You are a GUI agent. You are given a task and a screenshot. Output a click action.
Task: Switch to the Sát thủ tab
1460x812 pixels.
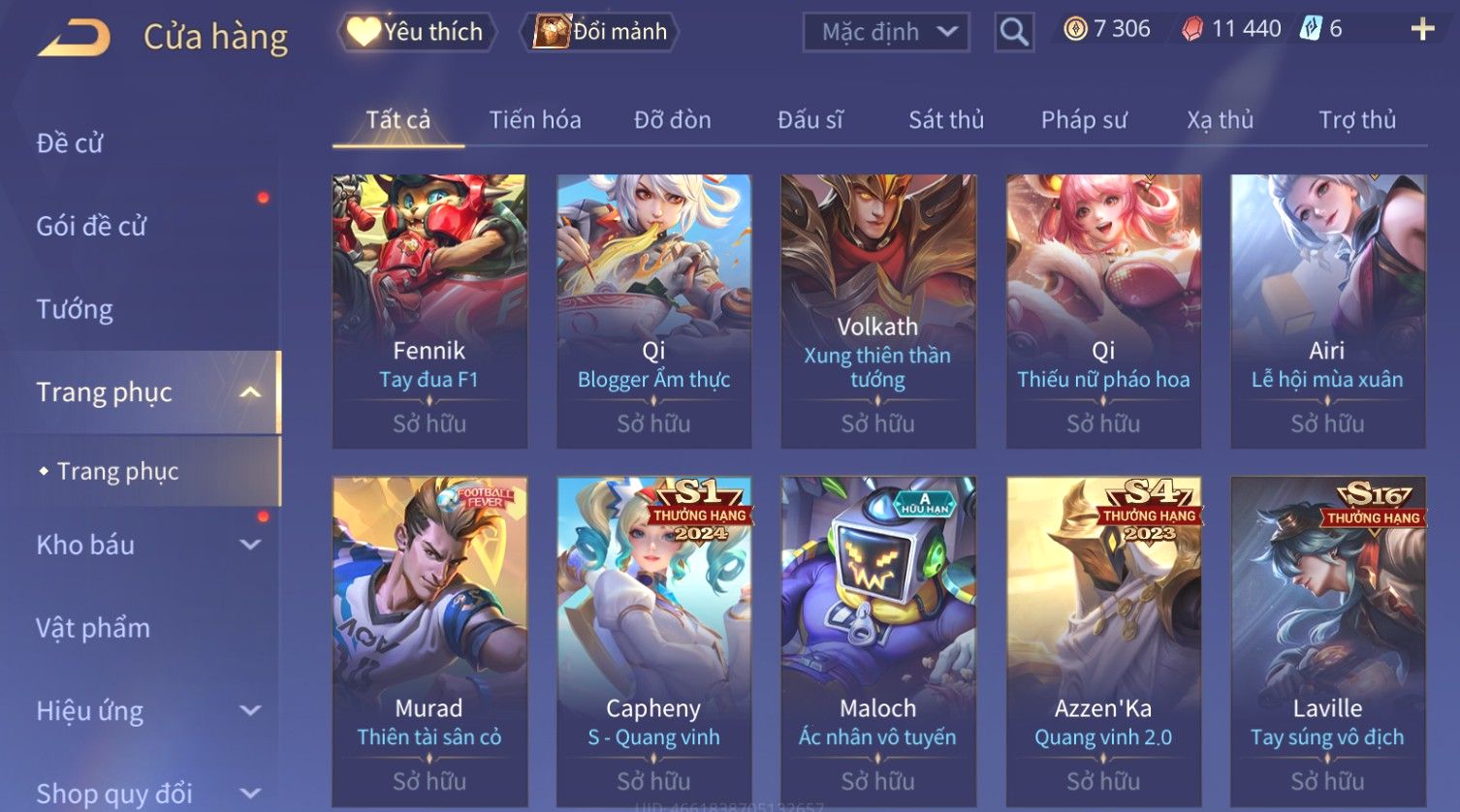pos(946,120)
